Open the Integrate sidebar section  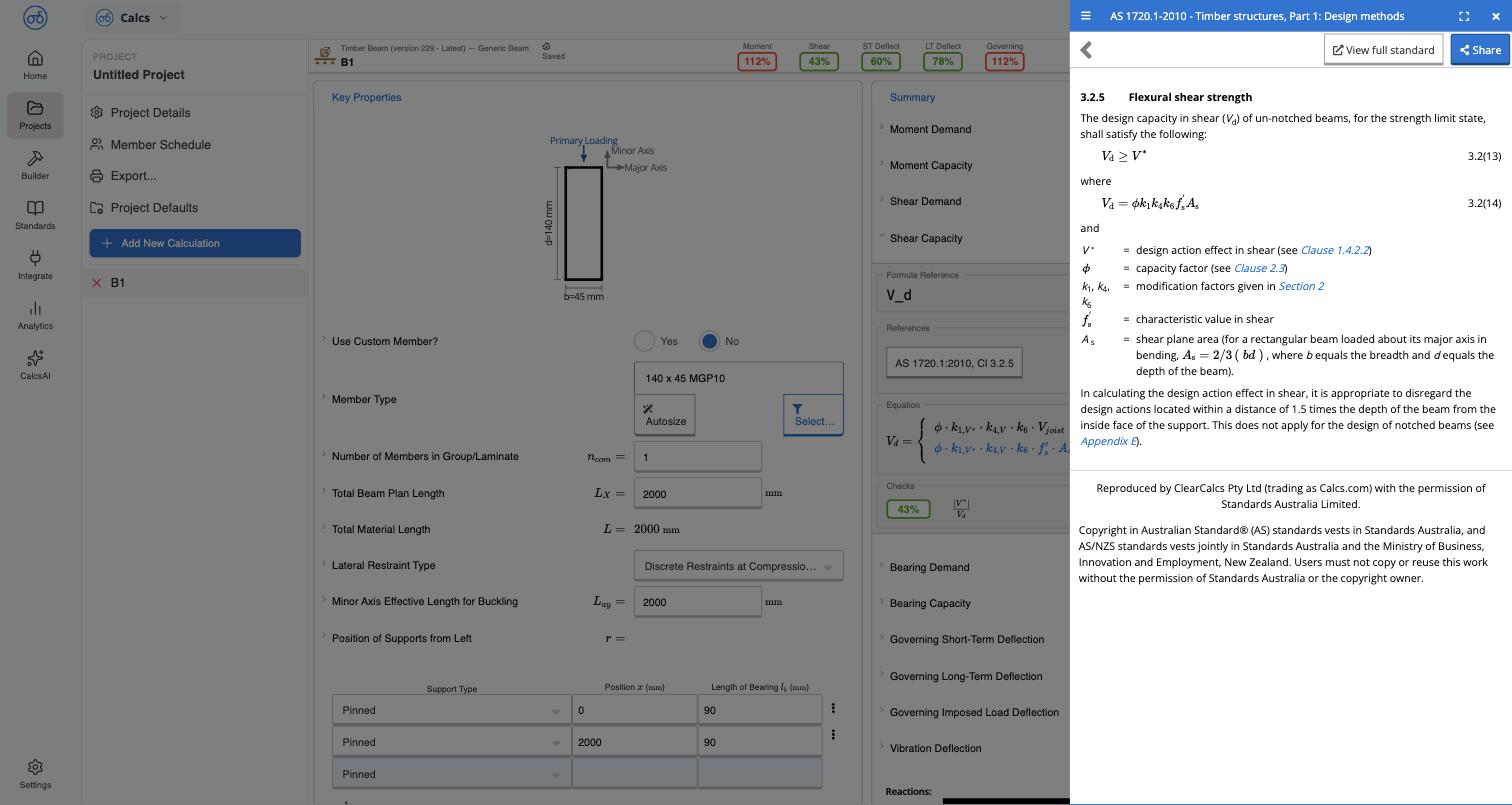coord(35,265)
